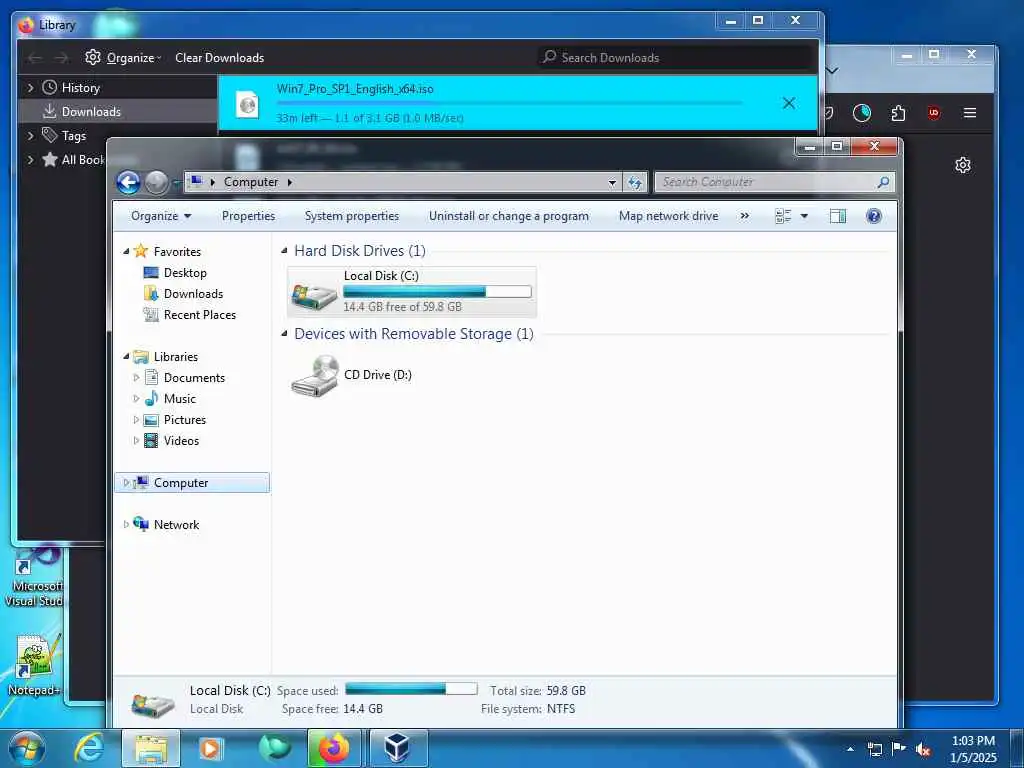Screen dimensions: 1024x768
Task: Collapse Devices with Removable Storage group
Action: (284, 334)
